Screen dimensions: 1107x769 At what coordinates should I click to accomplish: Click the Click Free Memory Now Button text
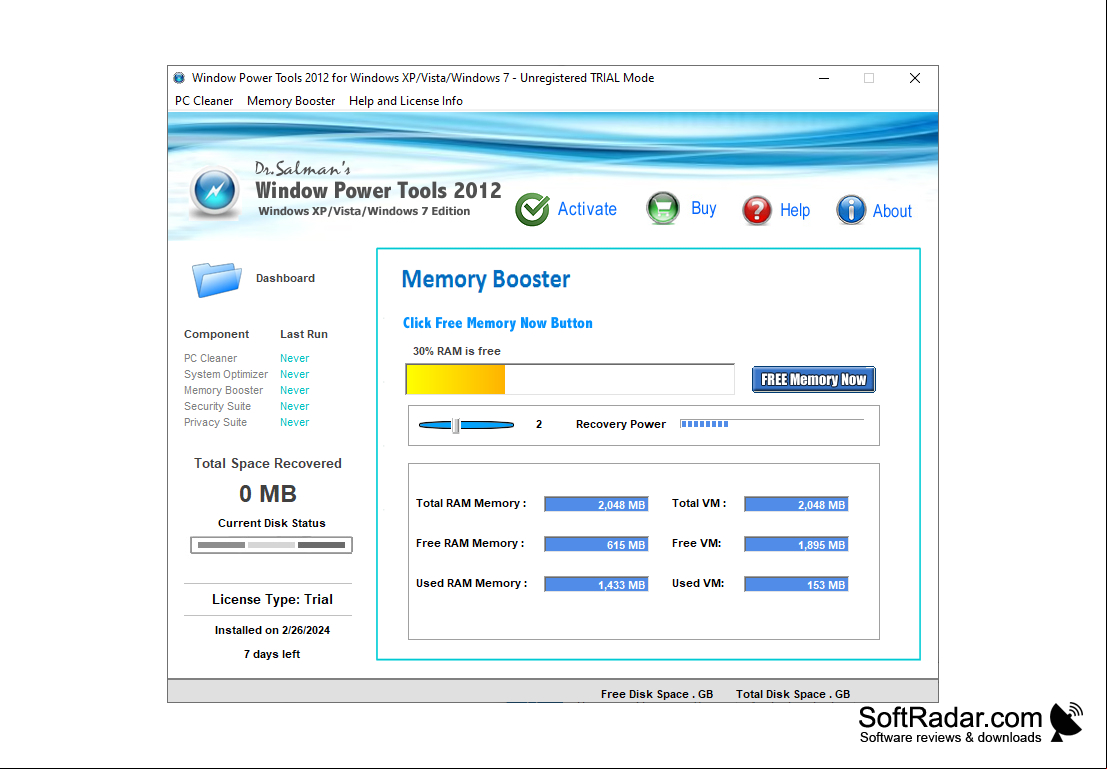pos(498,323)
